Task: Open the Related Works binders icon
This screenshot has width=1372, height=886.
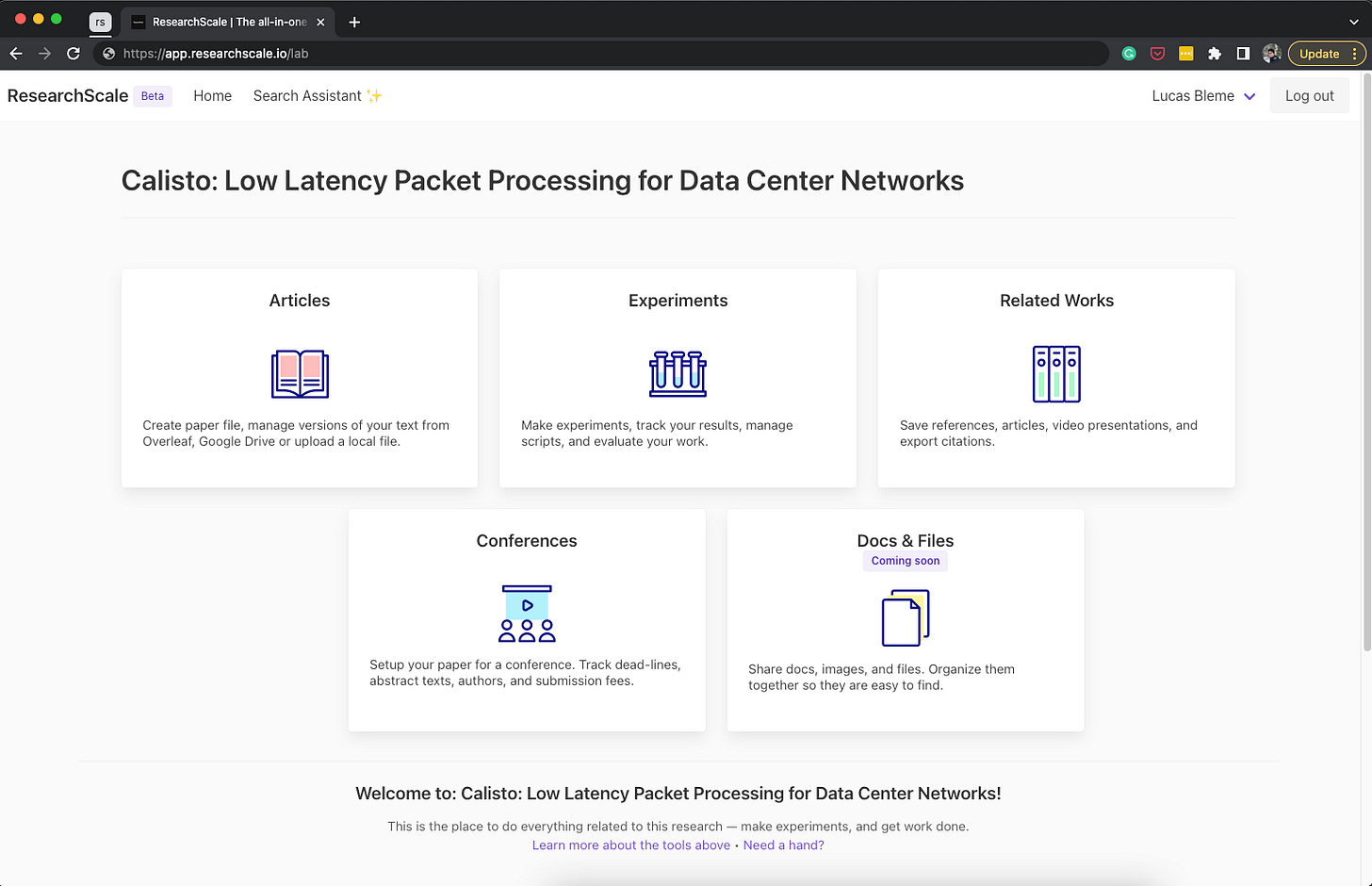Action: click(1056, 374)
